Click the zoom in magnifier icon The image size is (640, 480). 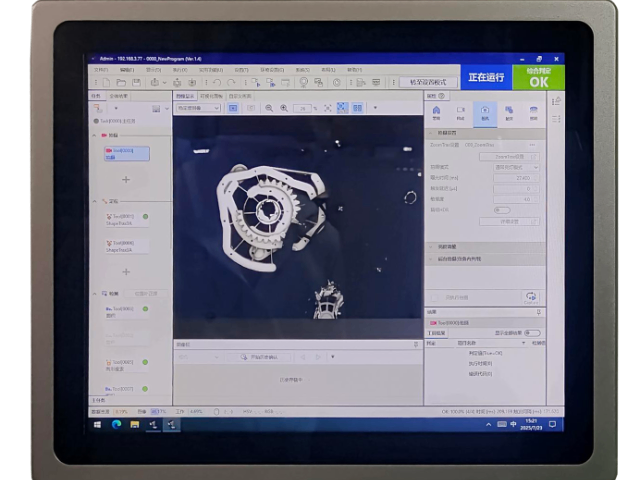pos(284,108)
